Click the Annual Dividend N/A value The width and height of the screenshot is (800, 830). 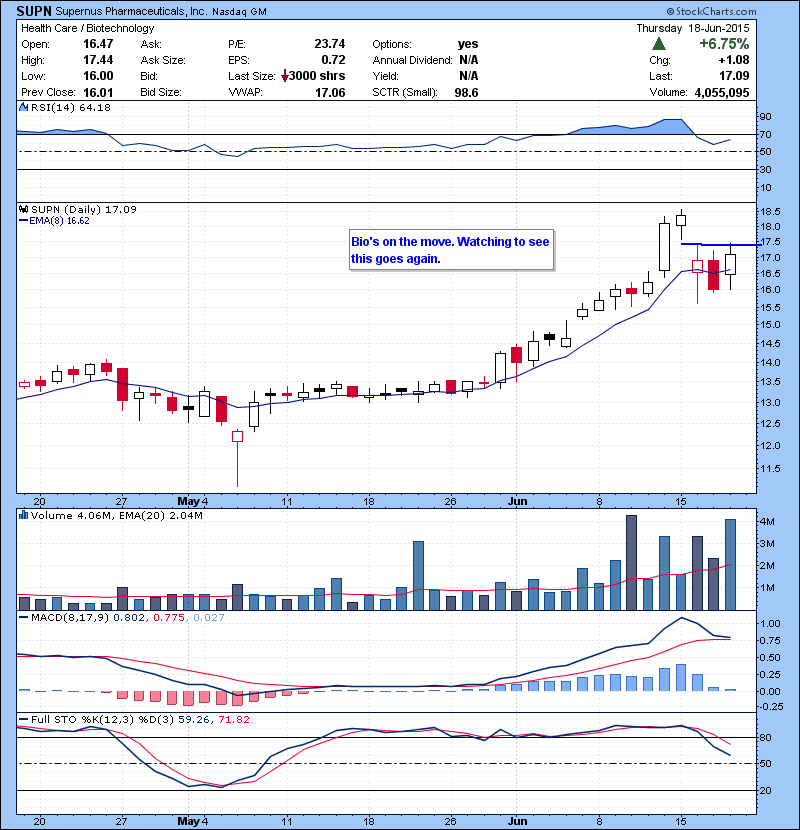(469, 60)
